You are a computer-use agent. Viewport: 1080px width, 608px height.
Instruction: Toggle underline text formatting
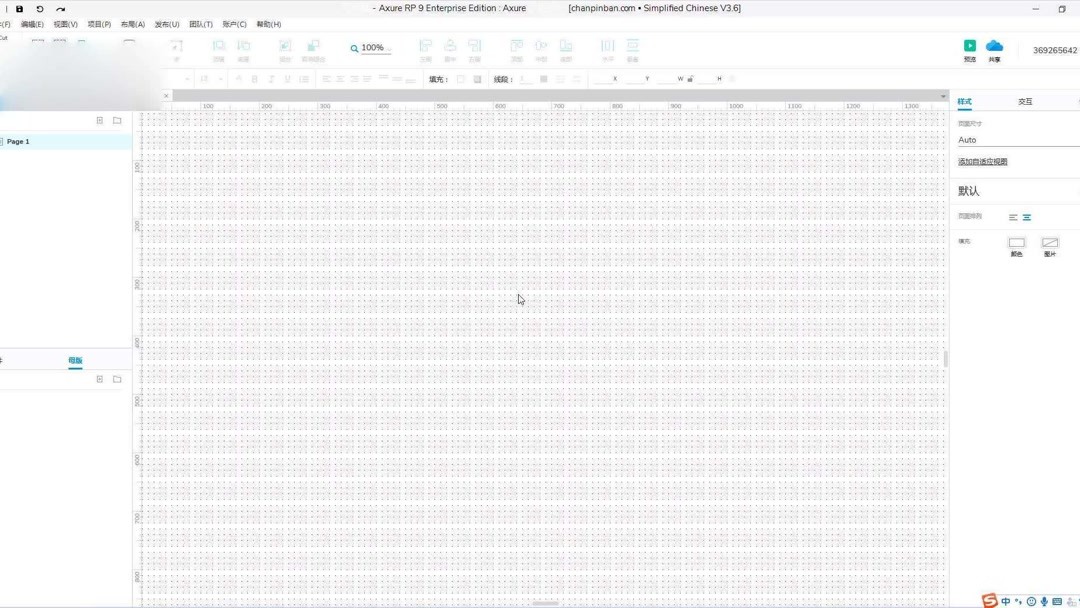click(x=286, y=78)
